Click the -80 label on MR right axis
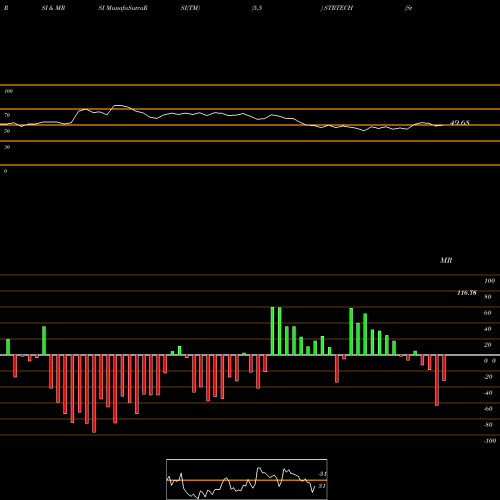 [488, 425]
